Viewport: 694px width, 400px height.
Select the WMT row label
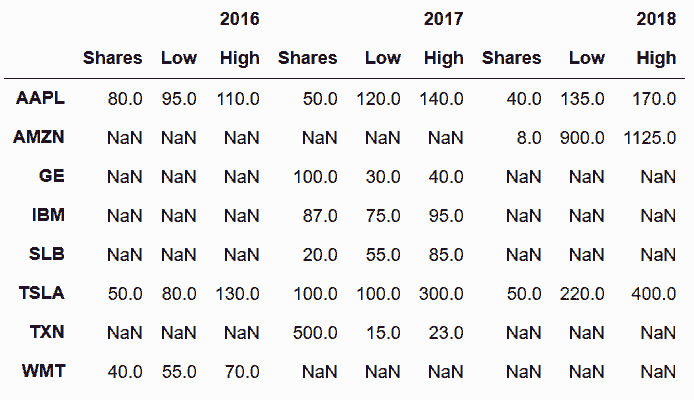click(x=44, y=372)
